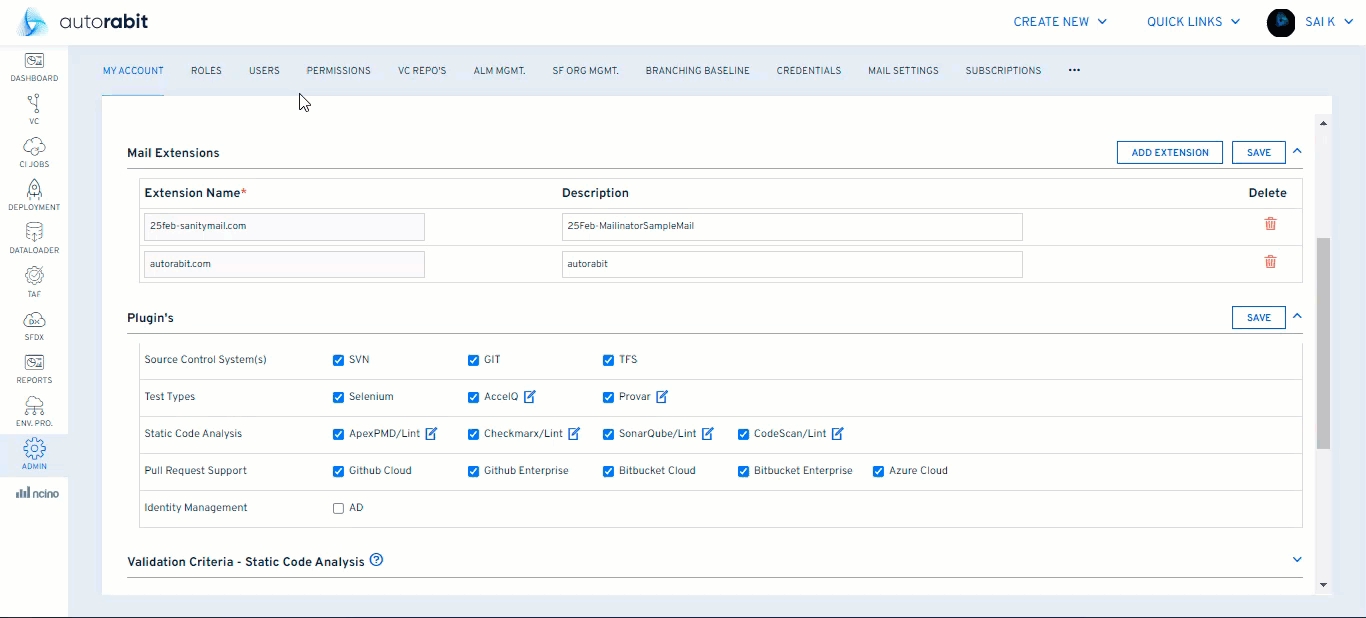Uncheck the SVN source control checkbox
The height and width of the screenshot is (618, 1366).
pos(338,360)
